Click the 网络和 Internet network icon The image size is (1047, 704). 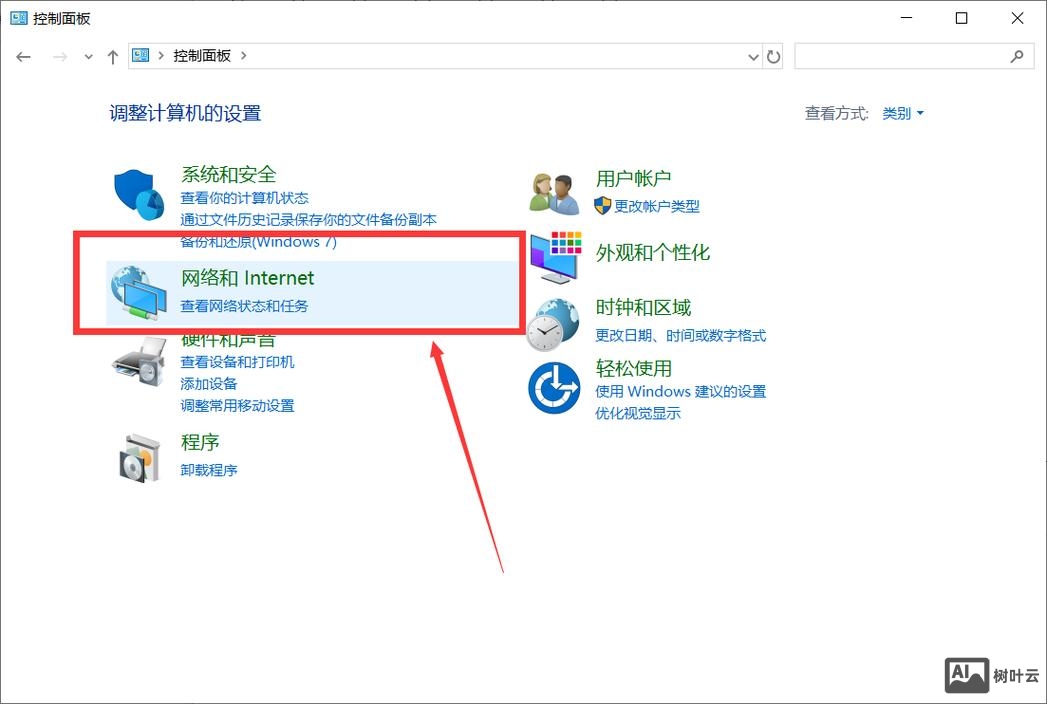click(x=138, y=290)
